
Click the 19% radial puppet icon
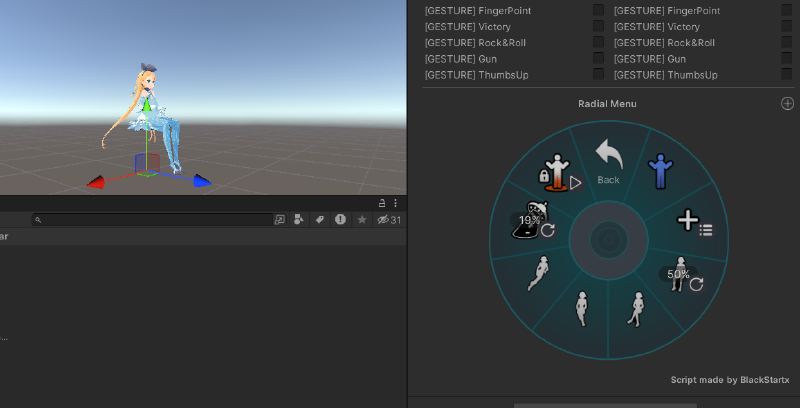[533, 224]
